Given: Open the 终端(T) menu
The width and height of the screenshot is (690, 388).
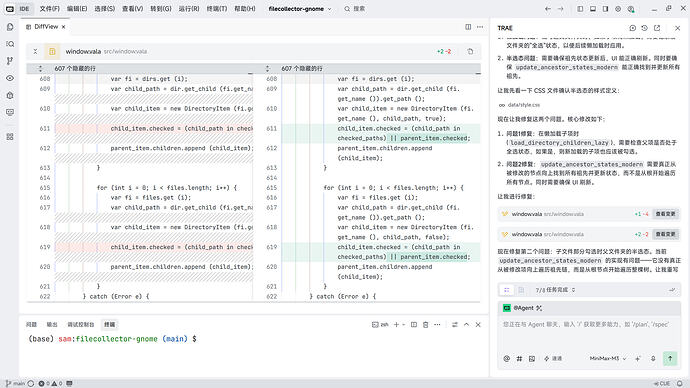Looking at the screenshot, I should (217, 9).
